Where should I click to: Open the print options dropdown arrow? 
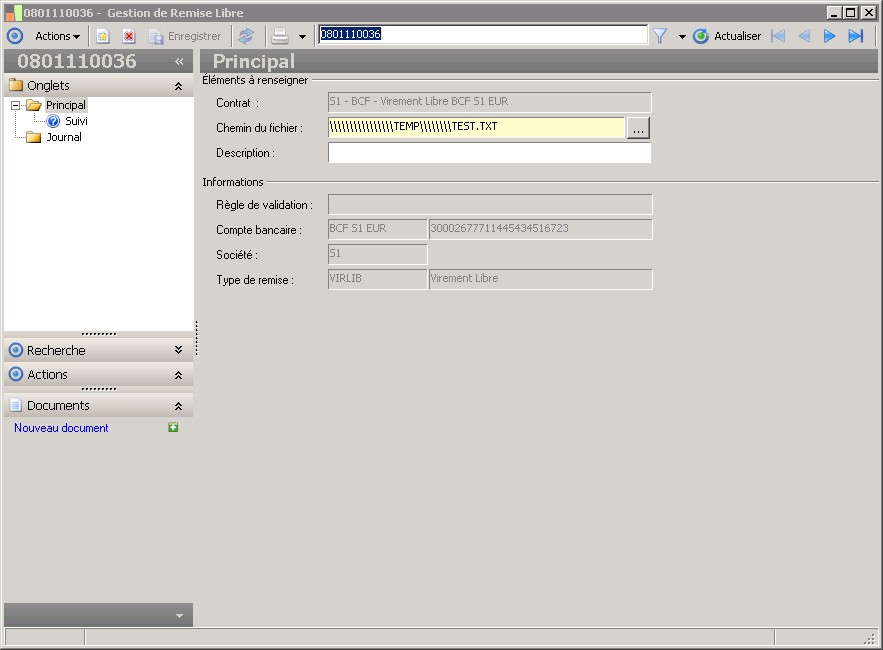[302, 37]
